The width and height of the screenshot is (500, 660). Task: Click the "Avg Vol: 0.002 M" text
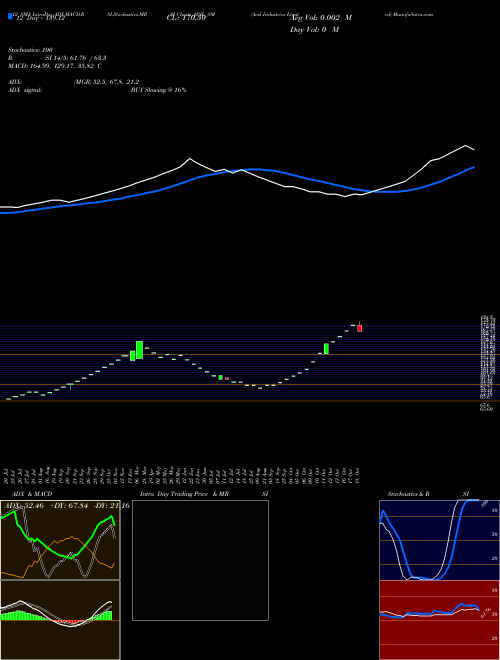(x=321, y=18)
